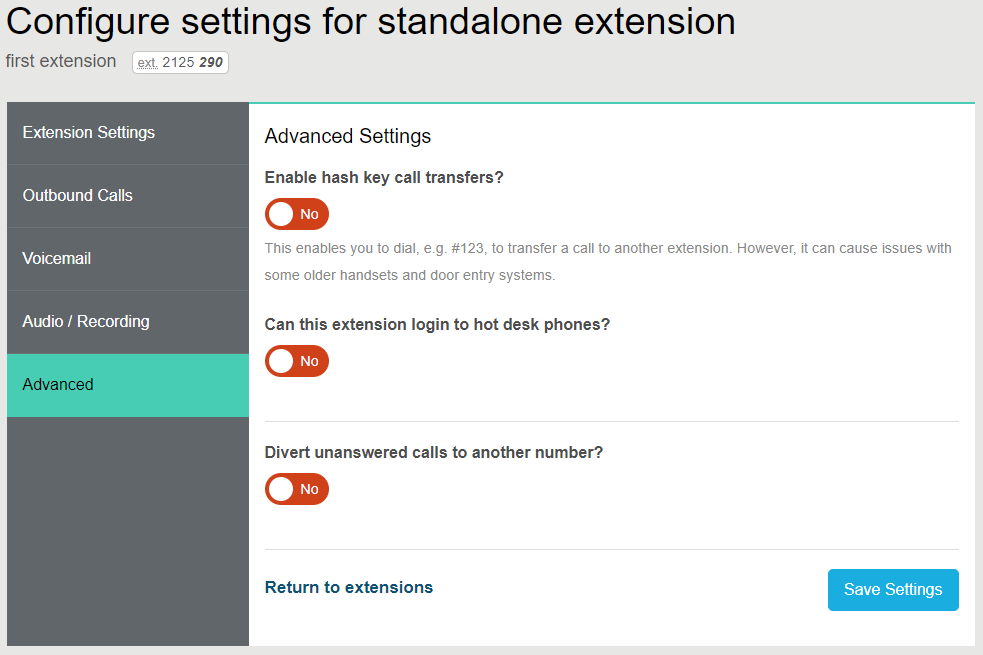
Task: Click Save Settings
Action: tap(892, 590)
